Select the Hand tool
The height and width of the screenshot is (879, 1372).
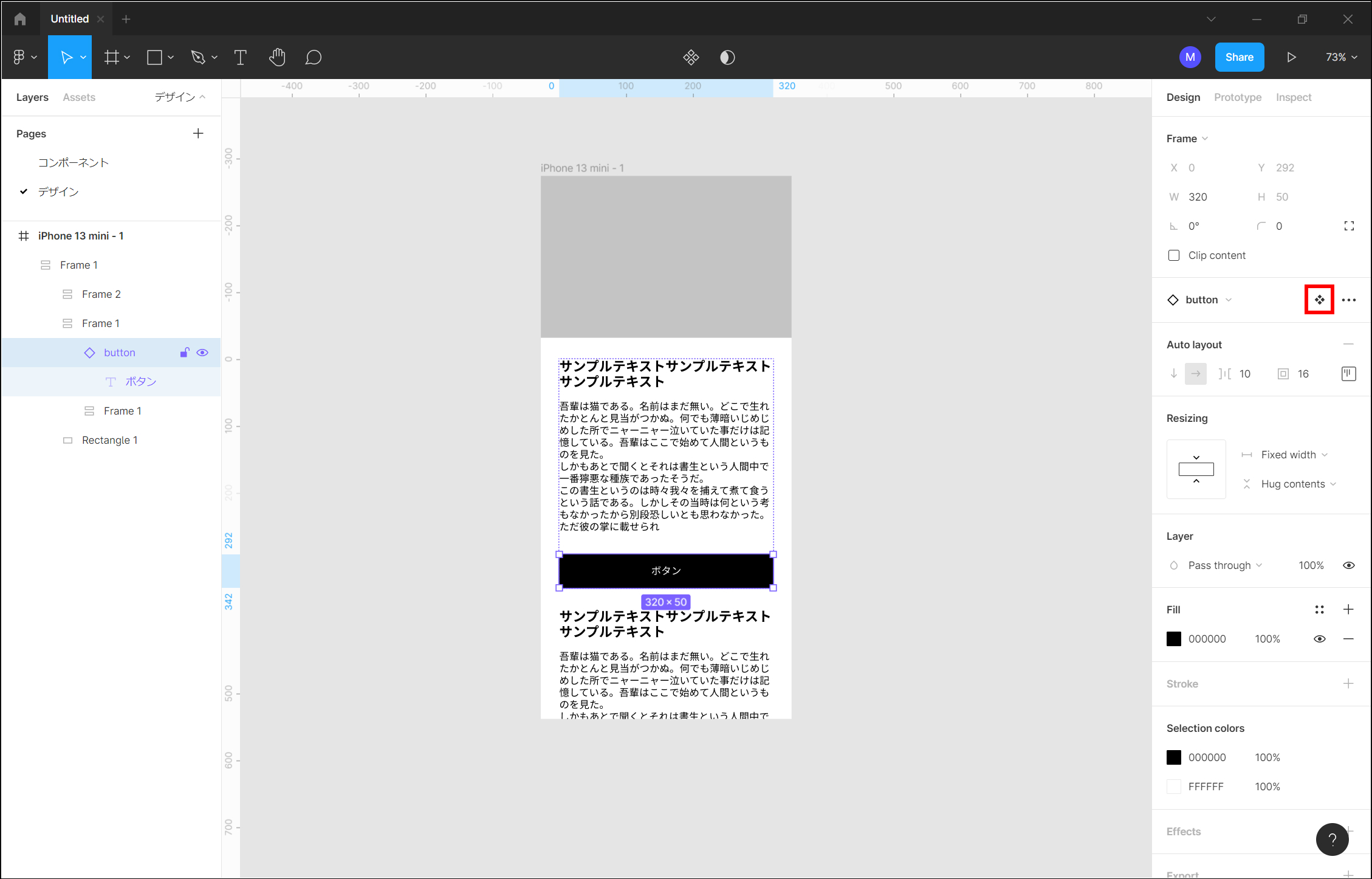(x=277, y=57)
